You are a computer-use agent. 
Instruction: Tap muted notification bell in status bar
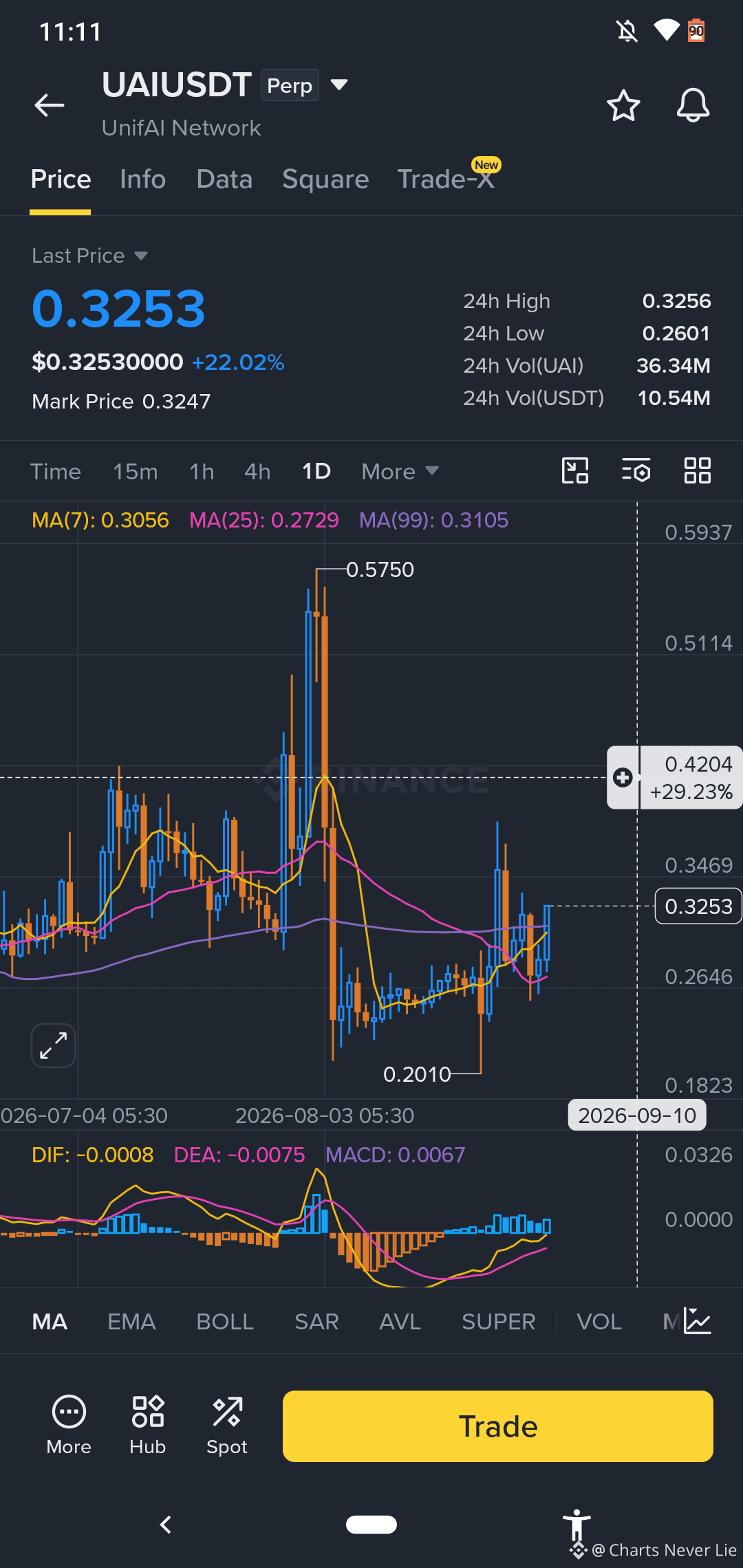pyautogui.click(x=627, y=31)
